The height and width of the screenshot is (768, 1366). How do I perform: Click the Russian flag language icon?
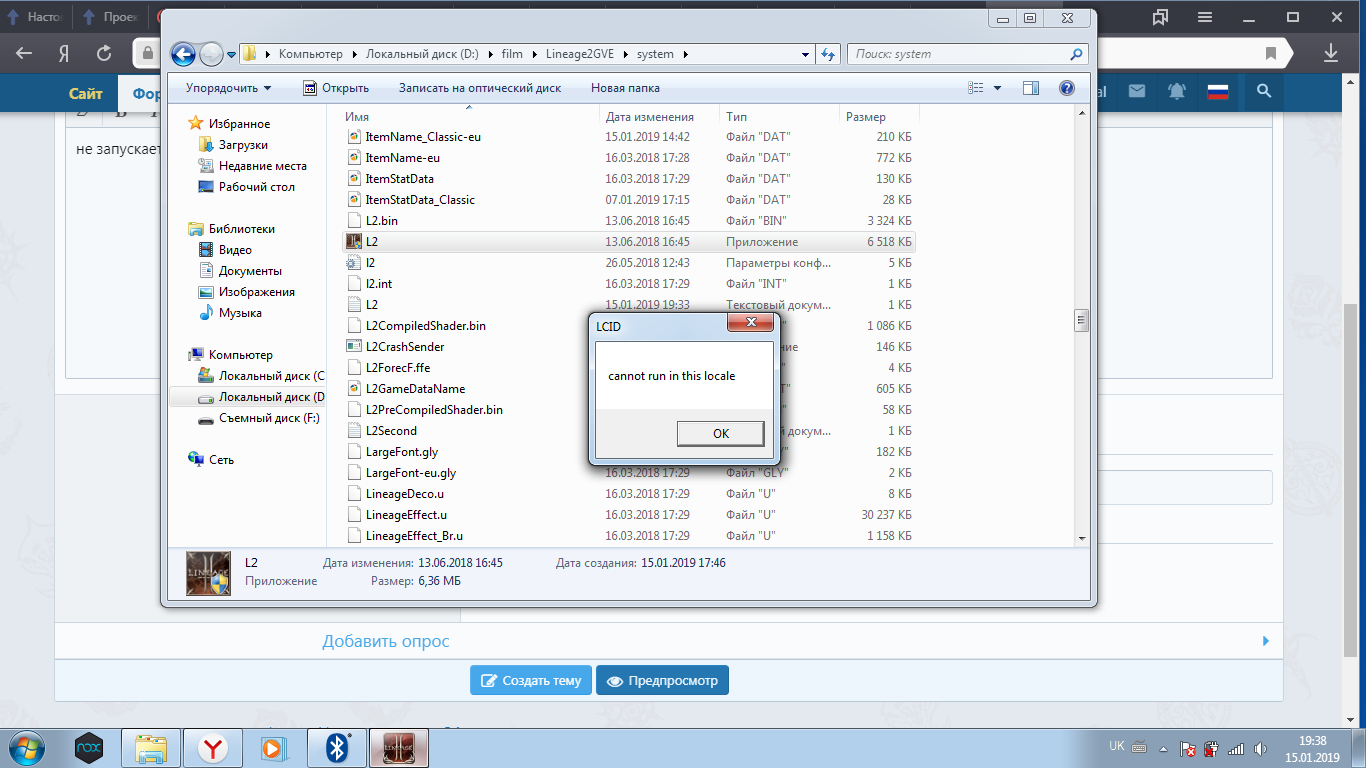coord(1217,91)
